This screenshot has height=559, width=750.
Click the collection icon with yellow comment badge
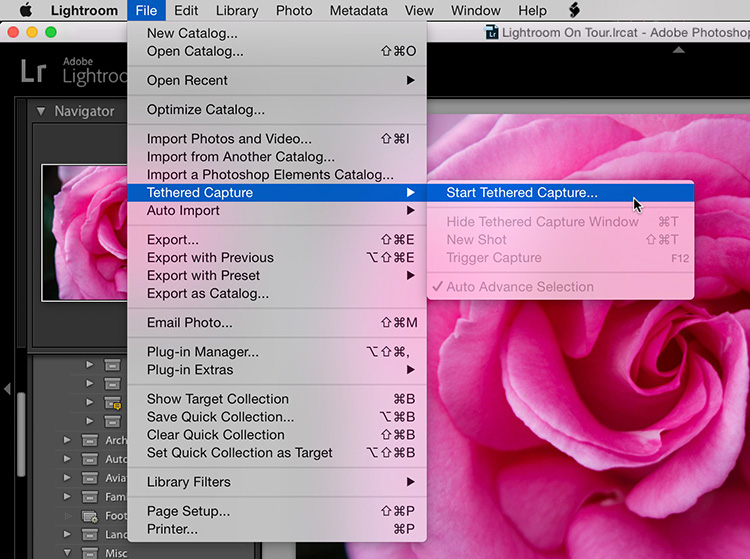[113, 403]
